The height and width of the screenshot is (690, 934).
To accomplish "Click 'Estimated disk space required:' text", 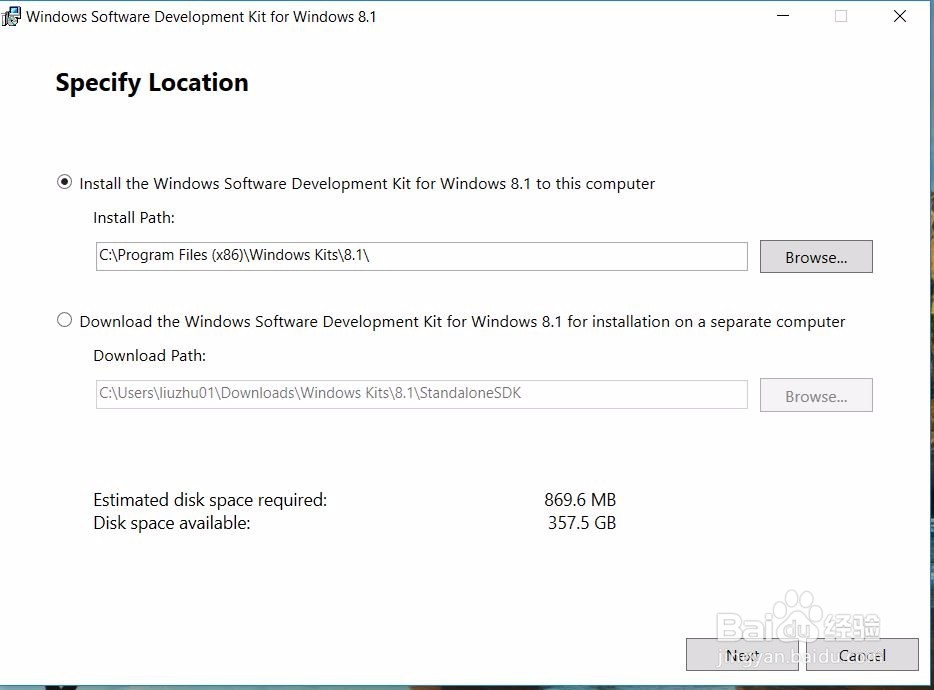I will click(210, 500).
